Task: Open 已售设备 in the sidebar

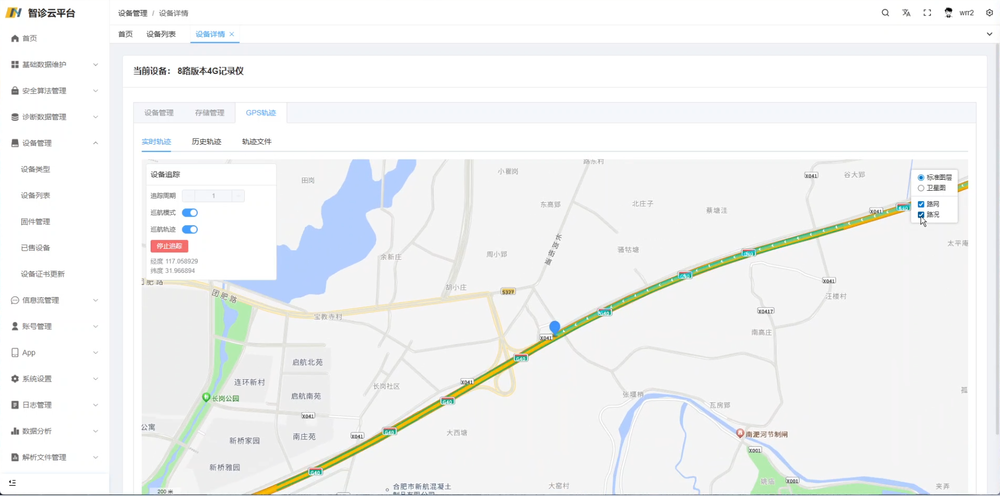Action: click(x=36, y=247)
